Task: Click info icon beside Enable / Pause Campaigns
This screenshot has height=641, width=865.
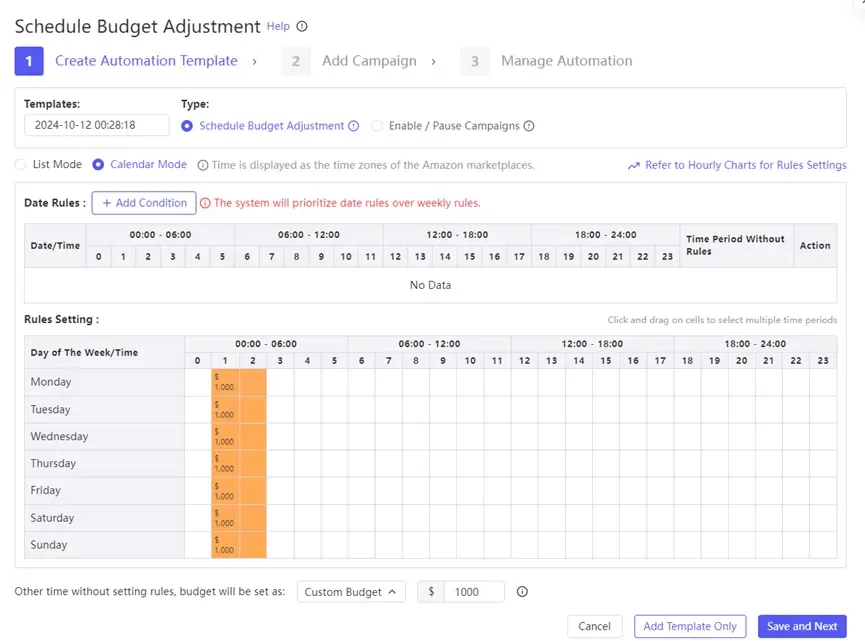Action: [529, 126]
